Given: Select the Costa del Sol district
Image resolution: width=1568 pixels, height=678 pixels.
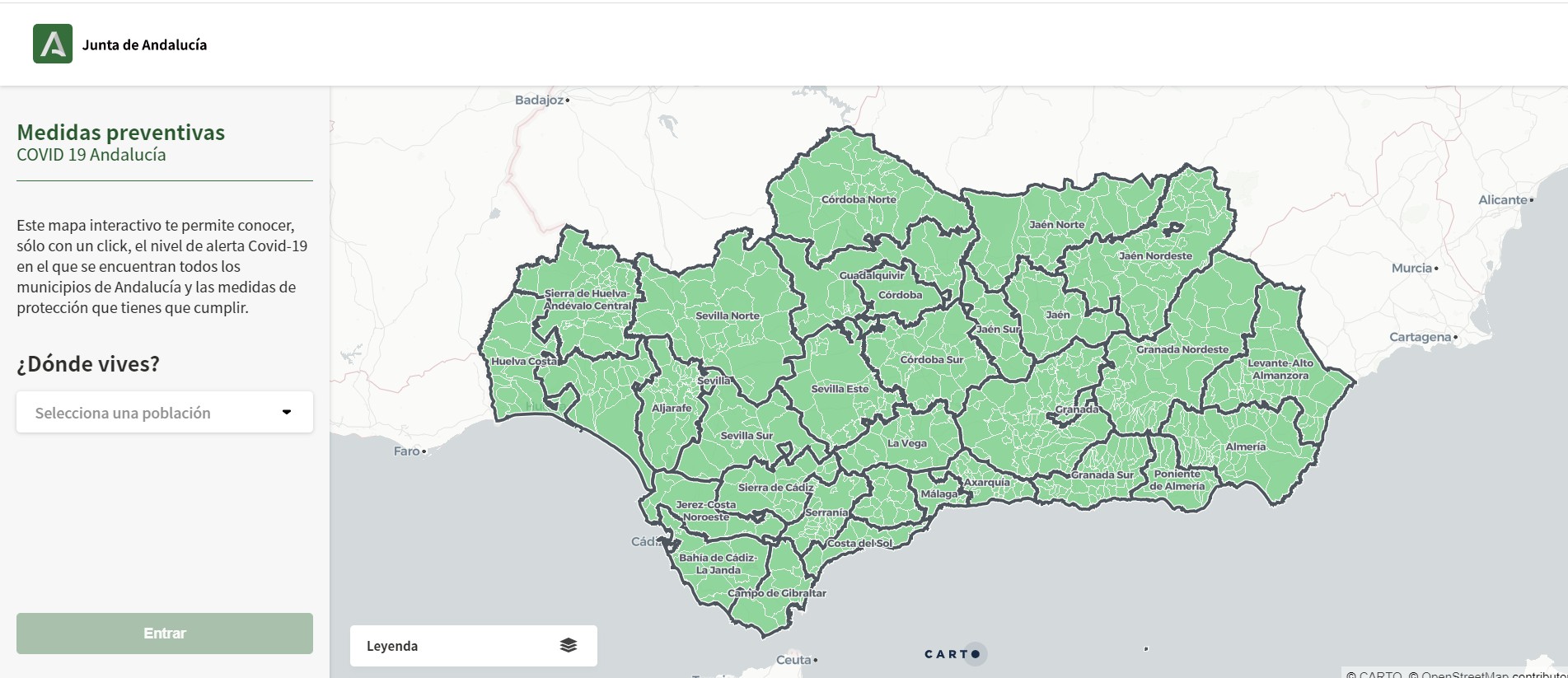Looking at the screenshot, I should click(x=859, y=544).
